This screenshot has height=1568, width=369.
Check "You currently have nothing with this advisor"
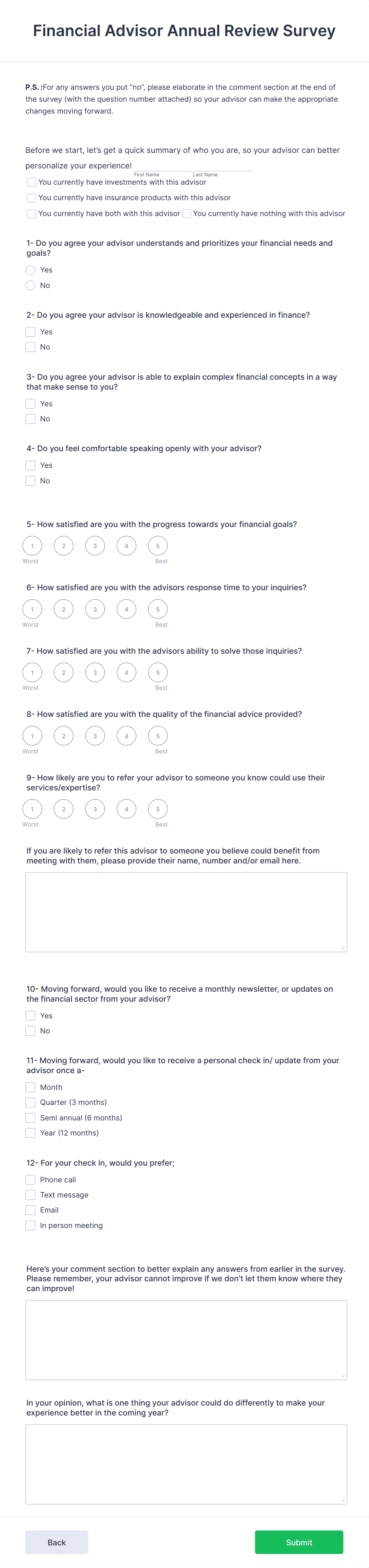186,213
